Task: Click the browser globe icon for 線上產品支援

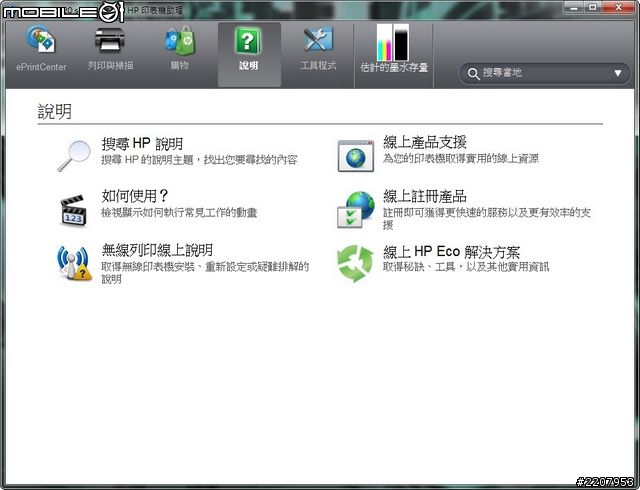Action: click(356, 156)
